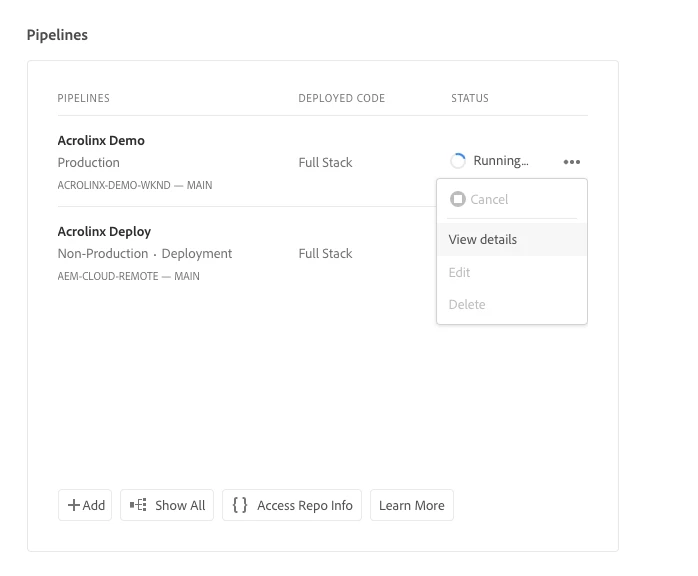
Task: Add a new pipeline
Action: (85, 505)
